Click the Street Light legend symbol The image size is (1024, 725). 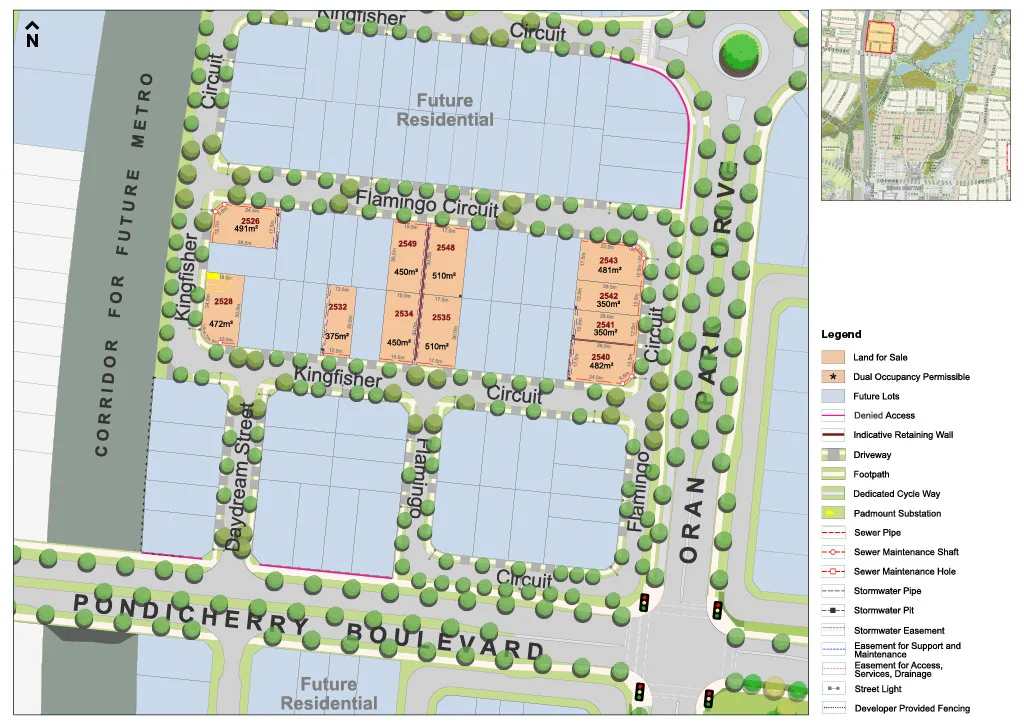(x=833, y=688)
